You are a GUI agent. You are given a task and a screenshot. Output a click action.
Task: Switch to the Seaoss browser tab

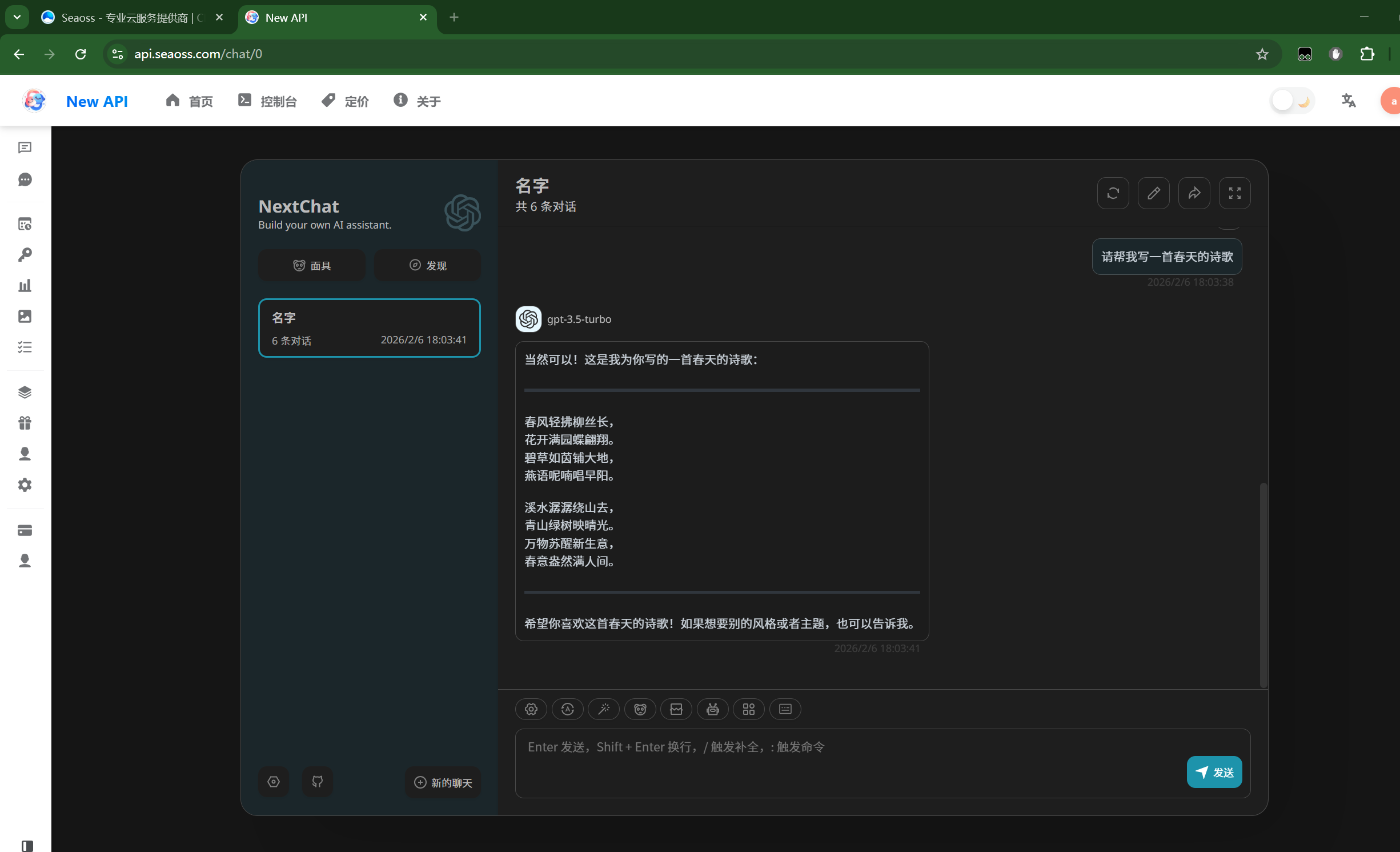(126, 18)
